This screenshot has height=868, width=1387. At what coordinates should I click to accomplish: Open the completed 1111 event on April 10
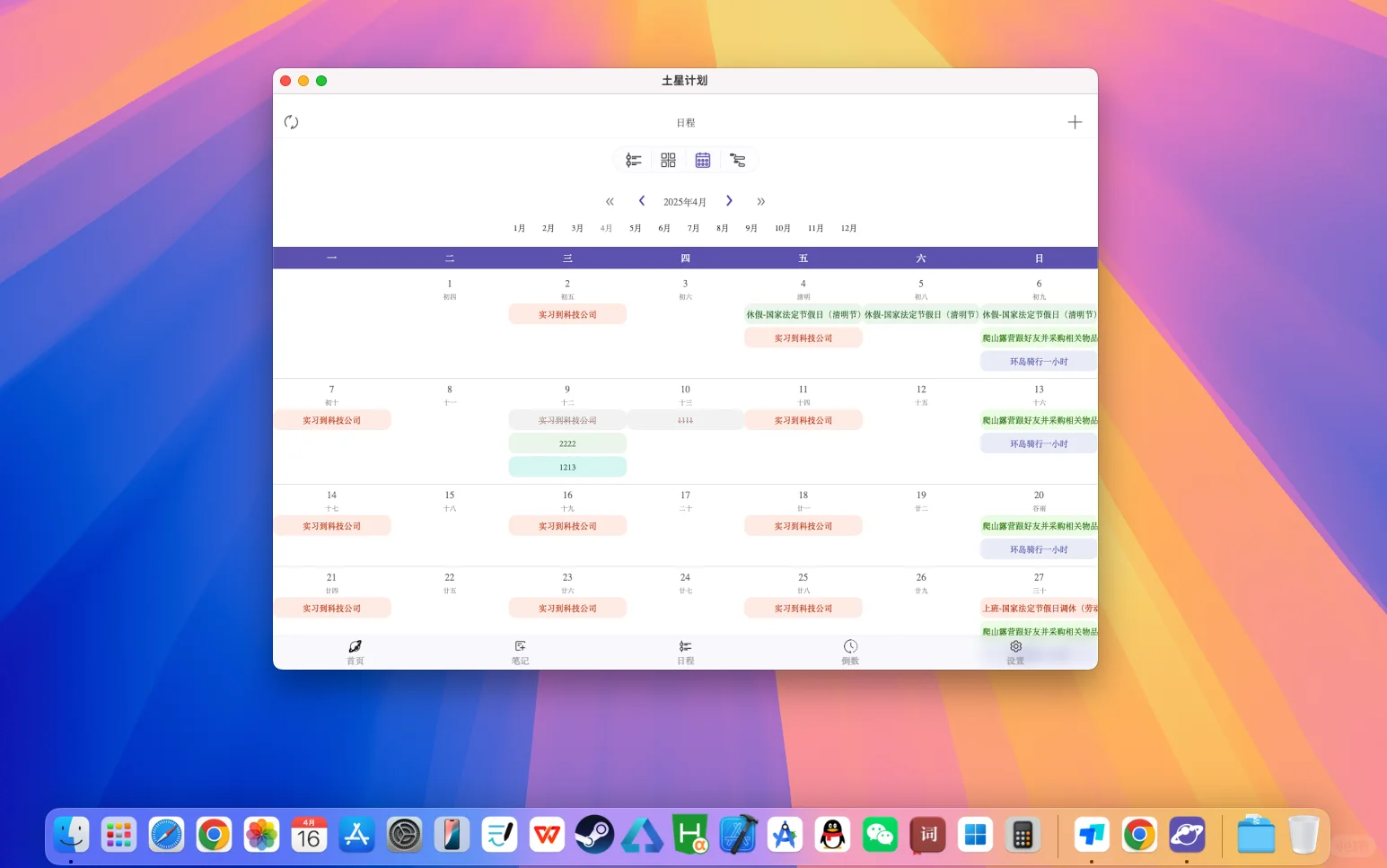(685, 419)
